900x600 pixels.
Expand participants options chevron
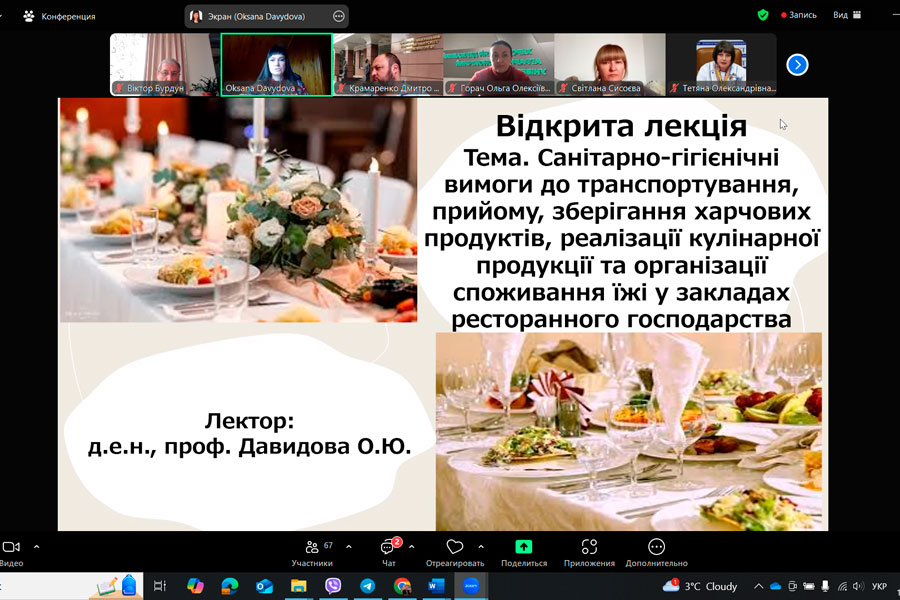[348, 547]
